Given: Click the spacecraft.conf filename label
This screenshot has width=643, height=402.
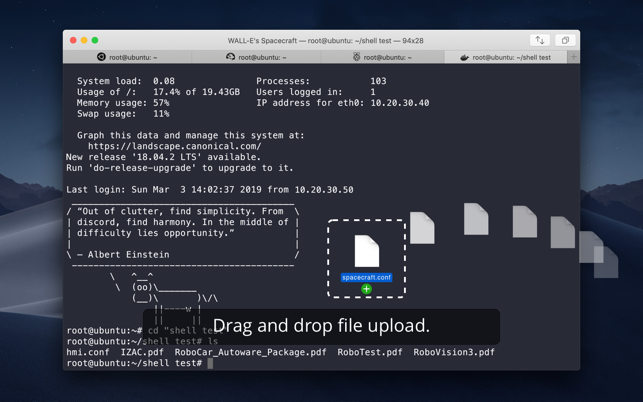Looking at the screenshot, I should (366, 277).
